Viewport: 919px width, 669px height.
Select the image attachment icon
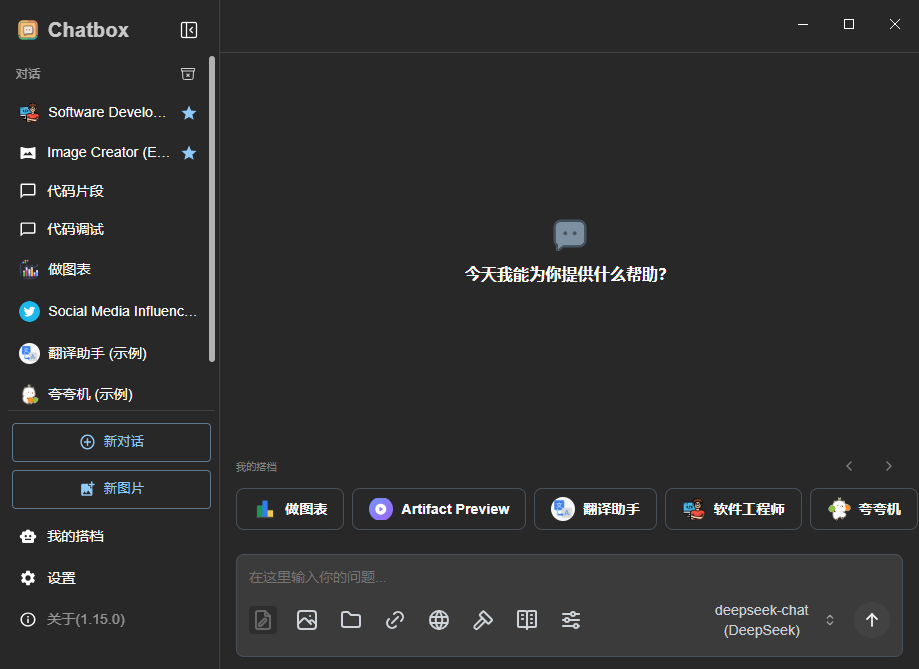point(307,620)
